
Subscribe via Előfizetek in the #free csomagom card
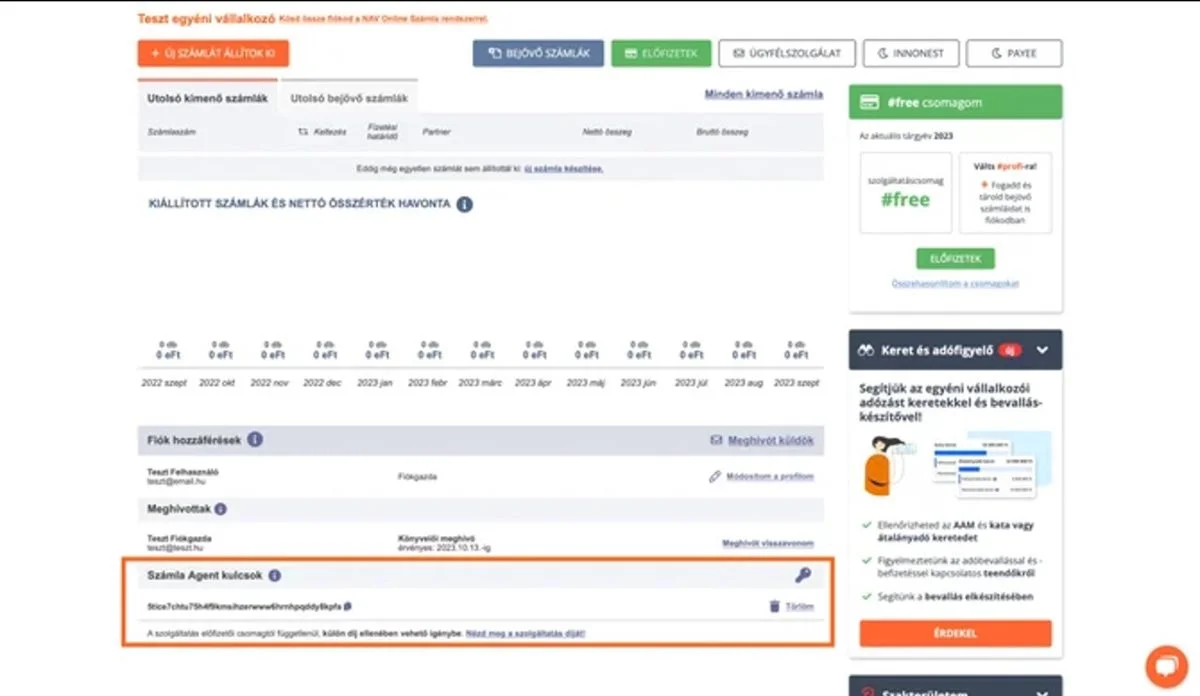pyautogui.click(x=955, y=258)
